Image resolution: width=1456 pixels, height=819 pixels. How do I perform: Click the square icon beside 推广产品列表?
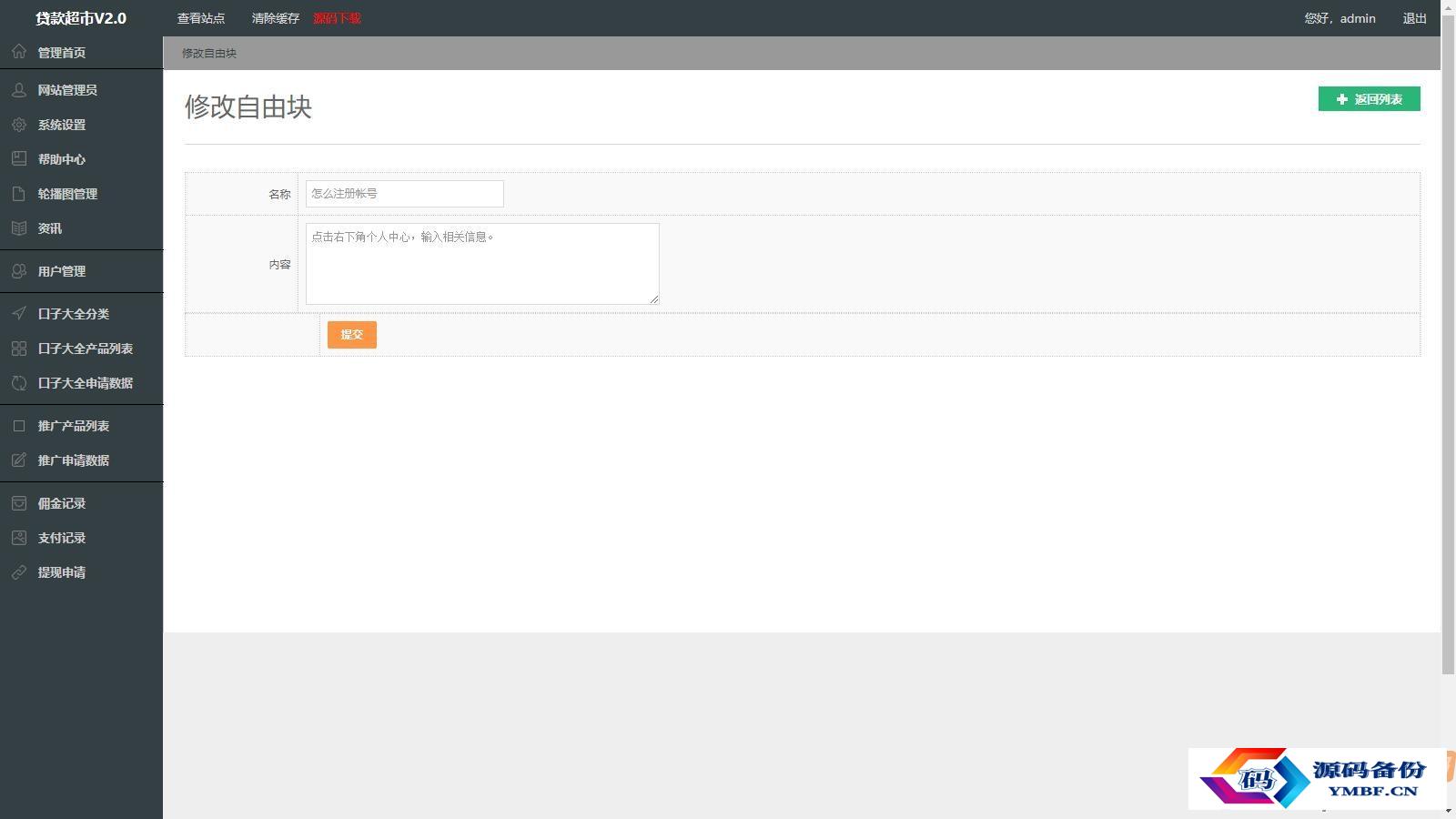pos(19,426)
